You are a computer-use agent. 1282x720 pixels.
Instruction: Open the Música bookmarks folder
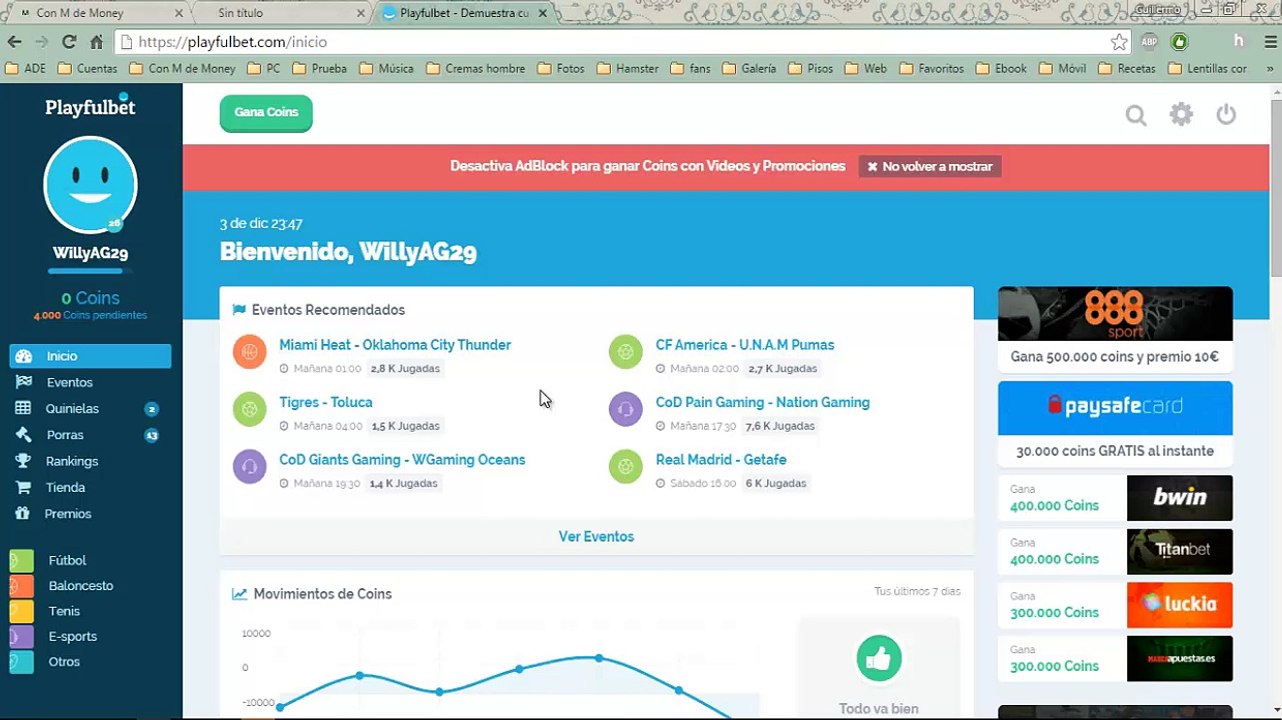[x=387, y=69]
